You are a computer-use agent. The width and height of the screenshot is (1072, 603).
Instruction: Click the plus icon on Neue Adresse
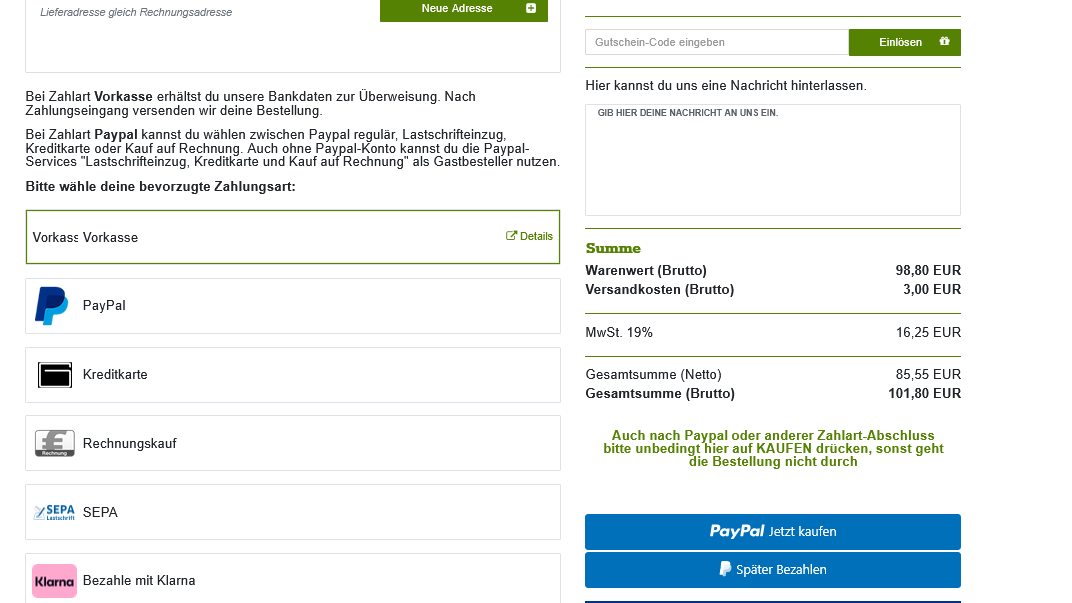coord(531,8)
